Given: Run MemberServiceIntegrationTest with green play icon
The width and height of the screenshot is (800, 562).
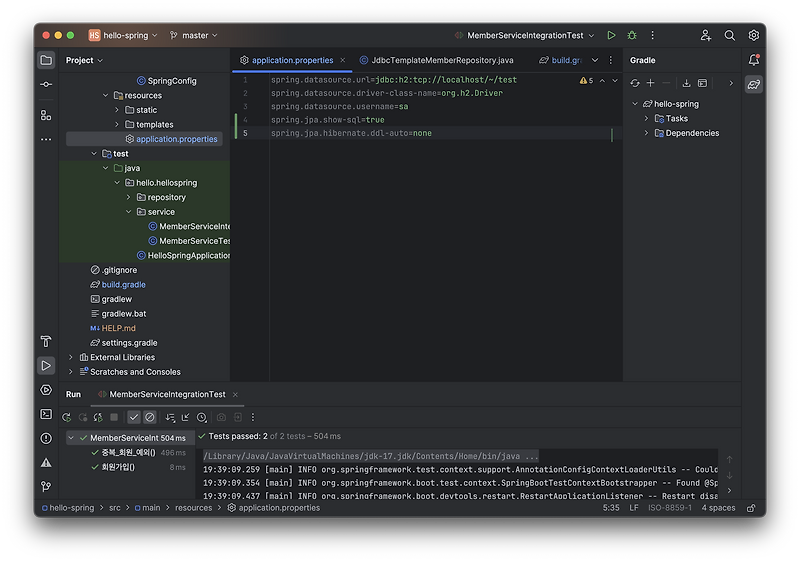Looking at the screenshot, I should pyautogui.click(x=611, y=35).
